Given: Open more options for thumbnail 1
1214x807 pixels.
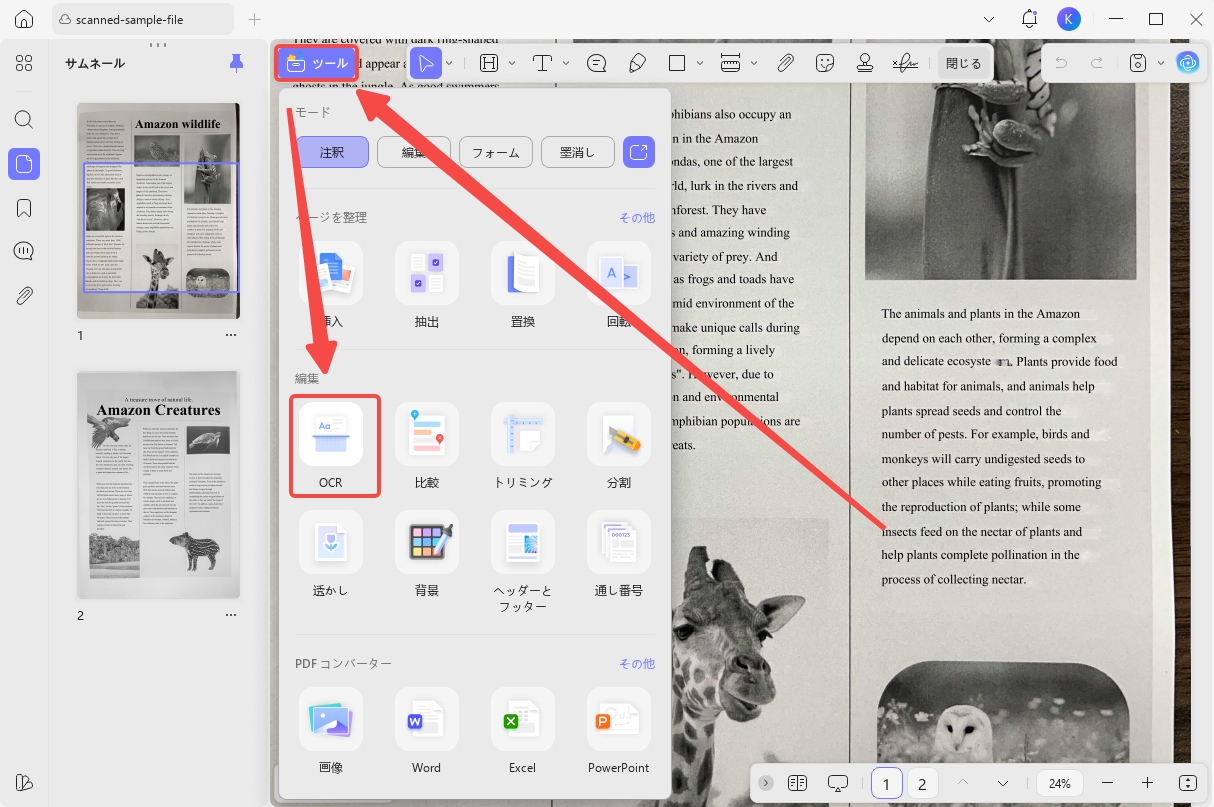Looking at the screenshot, I should coord(231,335).
